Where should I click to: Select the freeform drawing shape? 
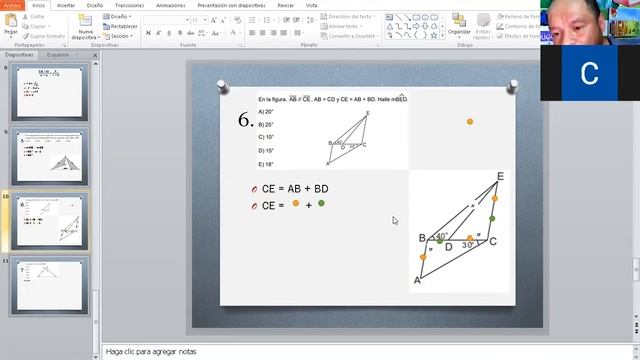[x=389, y=36]
